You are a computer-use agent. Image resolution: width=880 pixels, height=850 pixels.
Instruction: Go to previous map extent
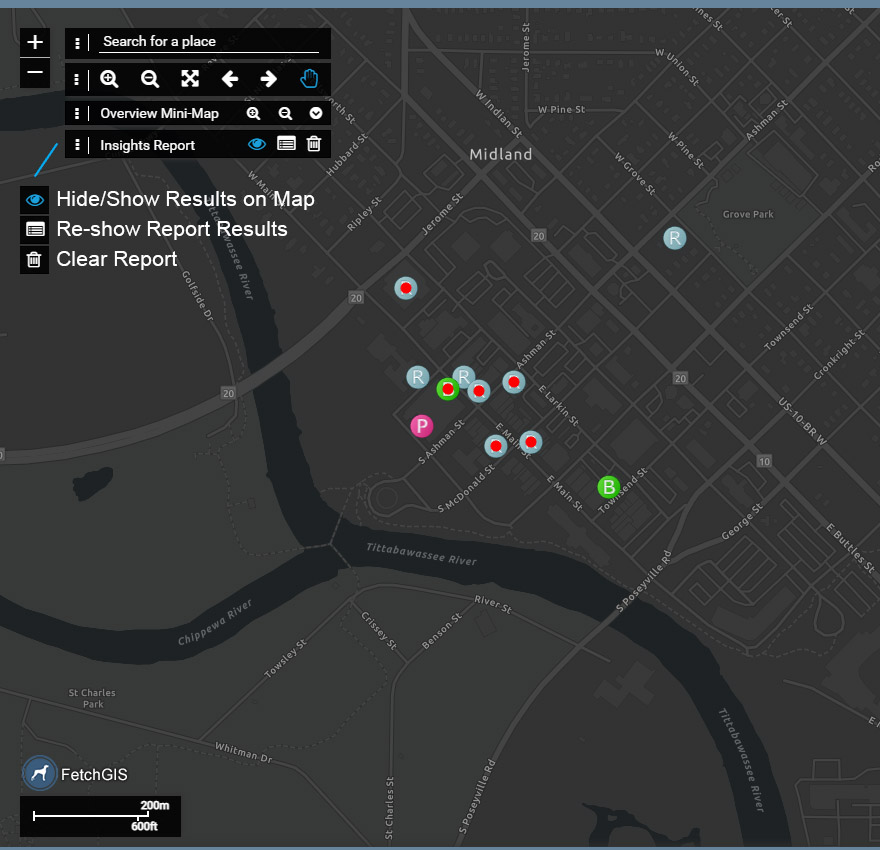click(x=230, y=79)
